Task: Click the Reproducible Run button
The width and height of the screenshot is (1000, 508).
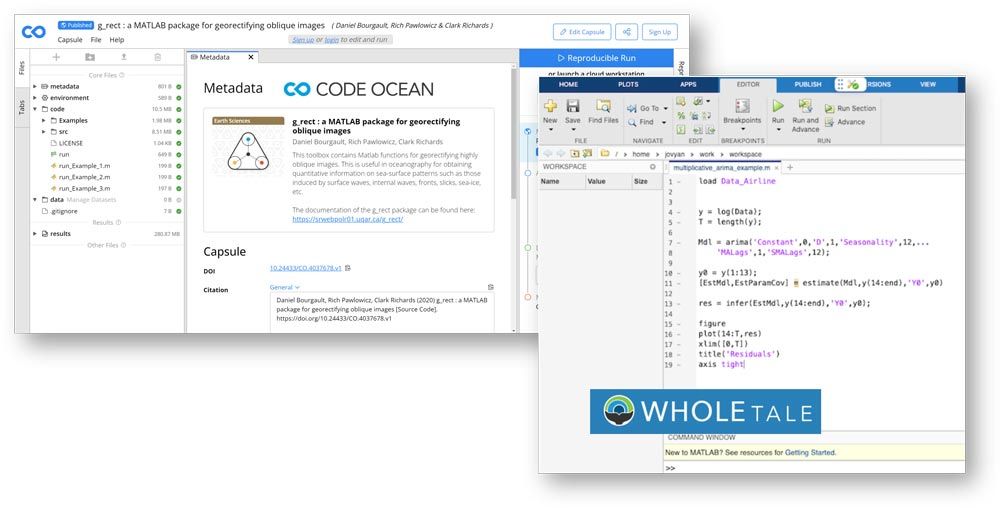Action: 596,59
